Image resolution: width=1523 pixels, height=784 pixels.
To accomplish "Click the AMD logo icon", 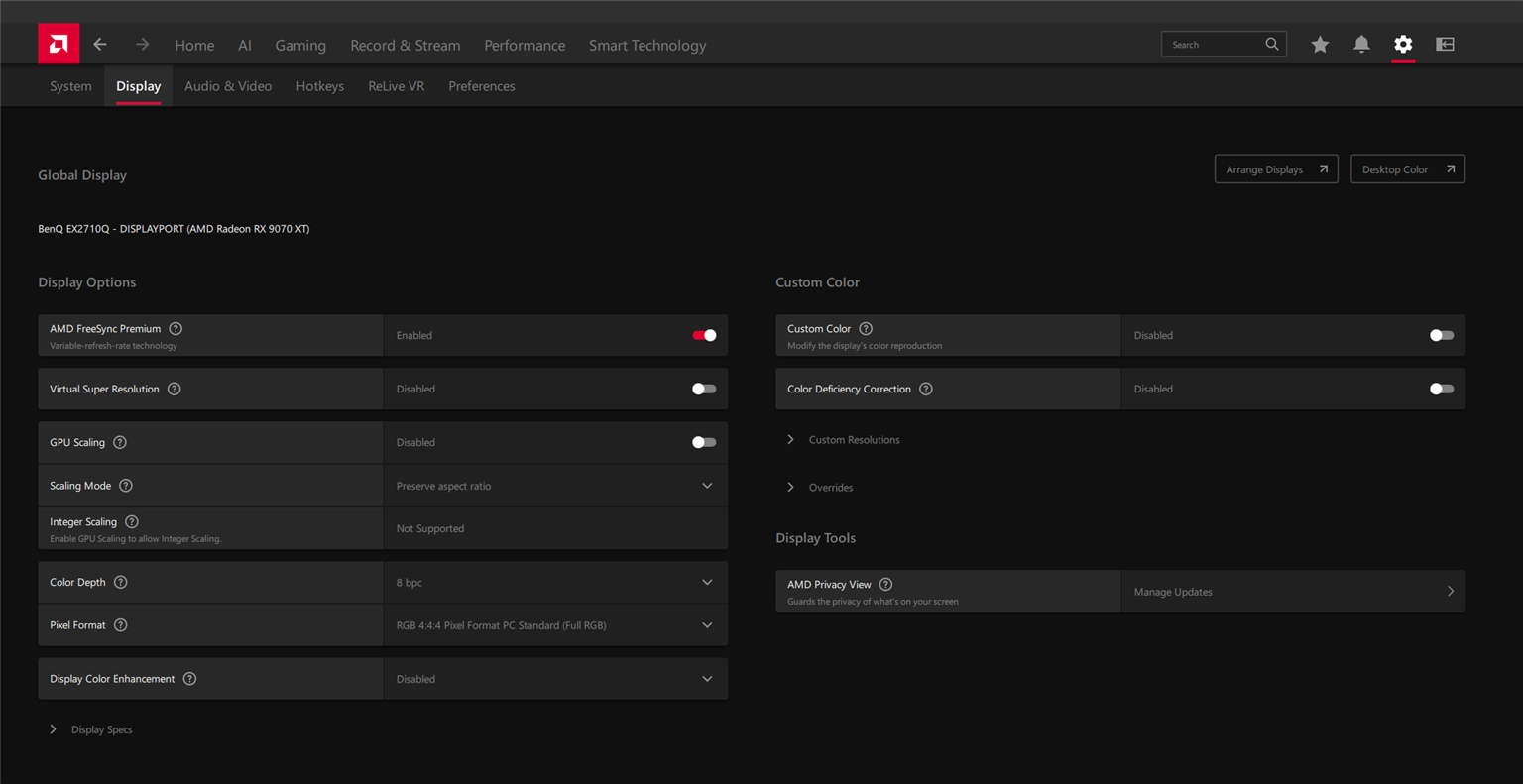I will pyautogui.click(x=59, y=44).
